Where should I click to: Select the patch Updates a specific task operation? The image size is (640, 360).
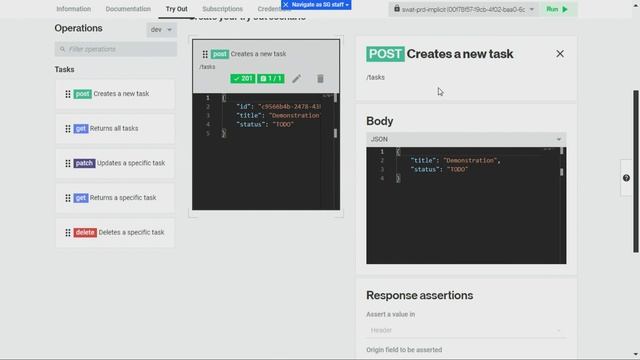[115, 163]
